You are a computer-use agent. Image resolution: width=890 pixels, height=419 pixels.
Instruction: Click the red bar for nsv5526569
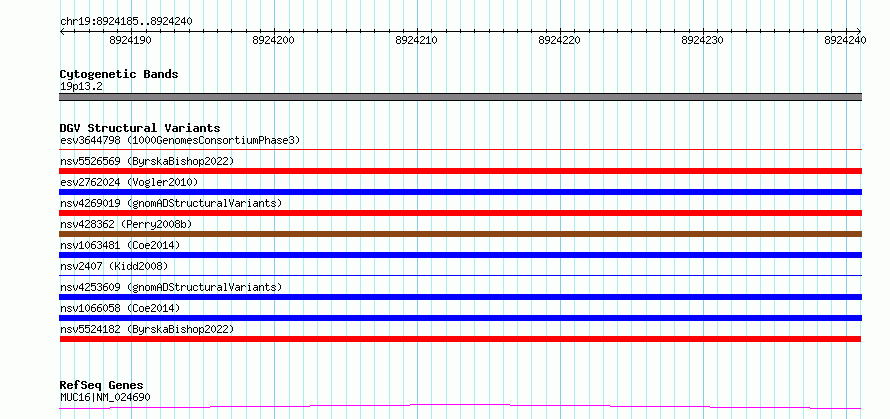click(x=460, y=171)
